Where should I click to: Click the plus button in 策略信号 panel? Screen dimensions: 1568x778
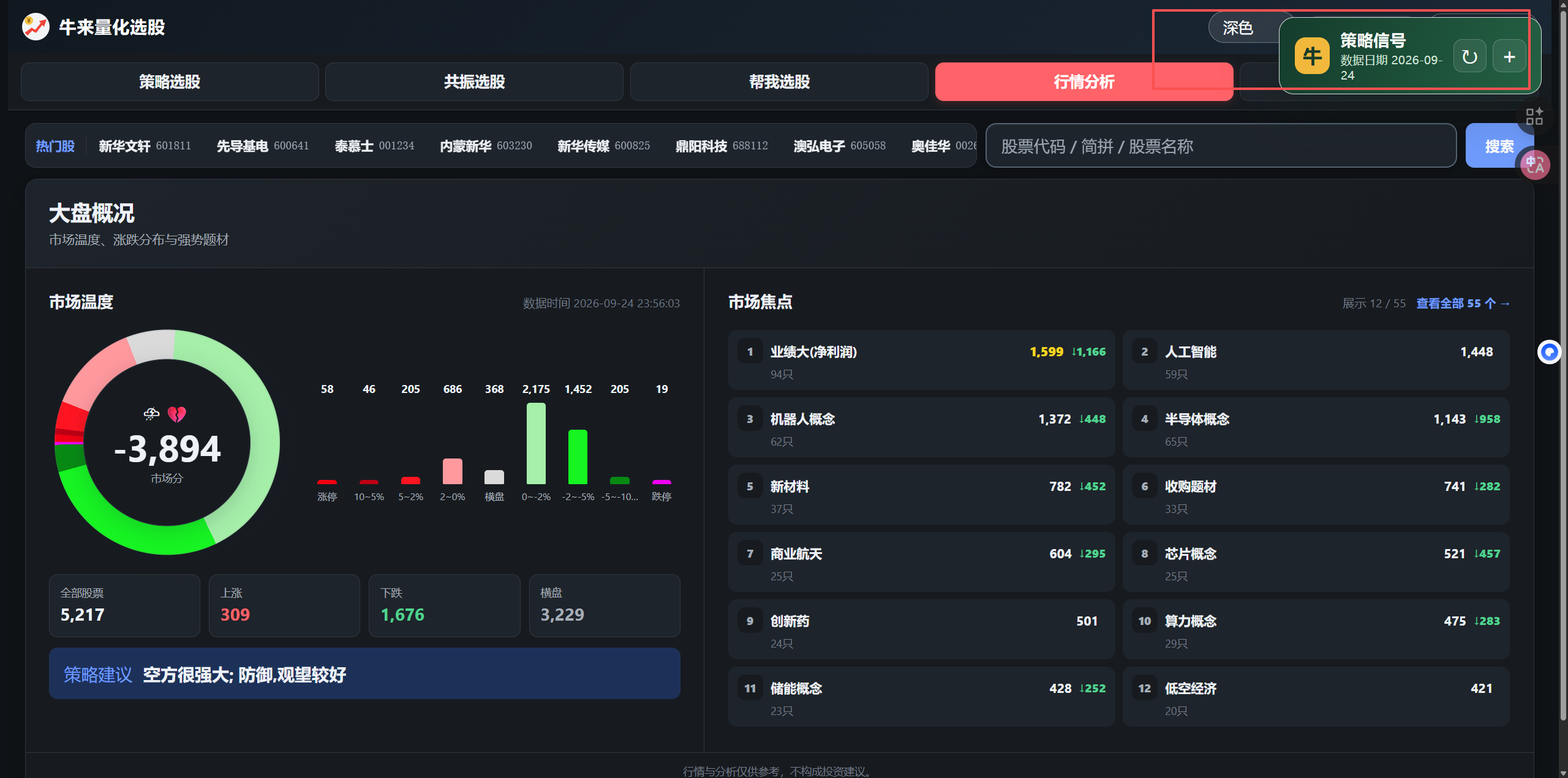(x=1509, y=56)
